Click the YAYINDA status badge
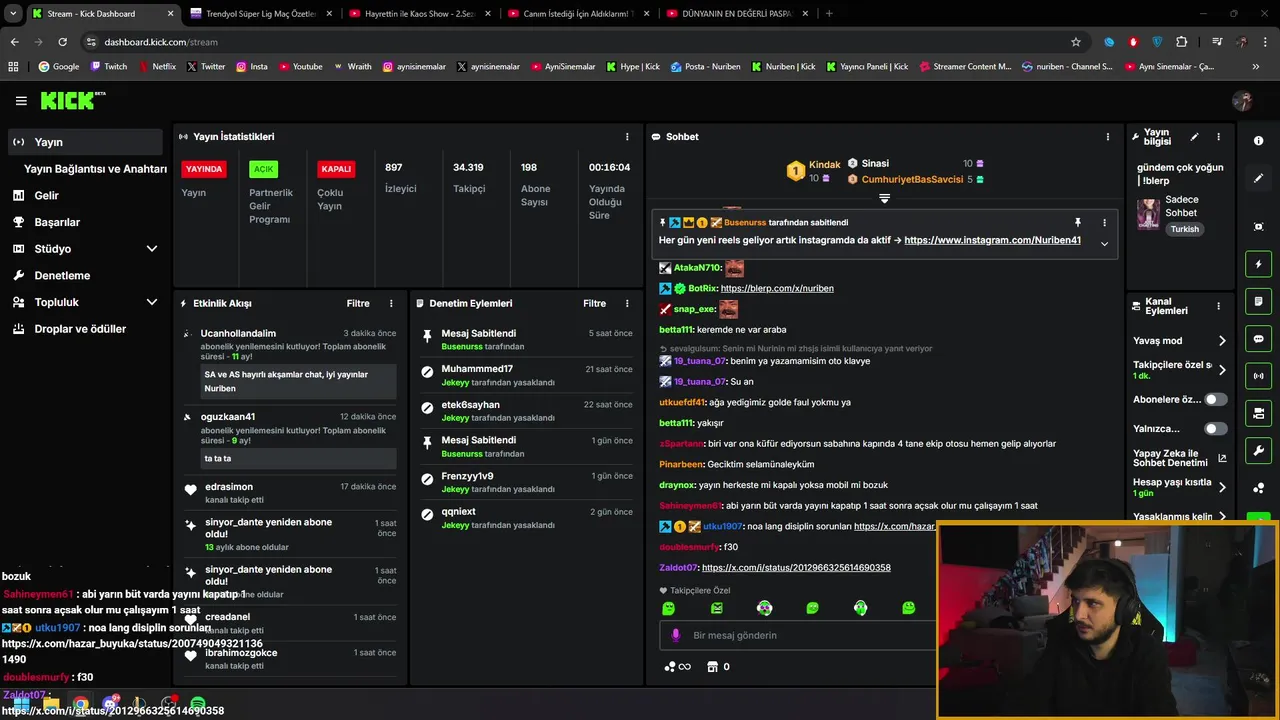The image size is (1280, 720). click(x=204, y=169)
